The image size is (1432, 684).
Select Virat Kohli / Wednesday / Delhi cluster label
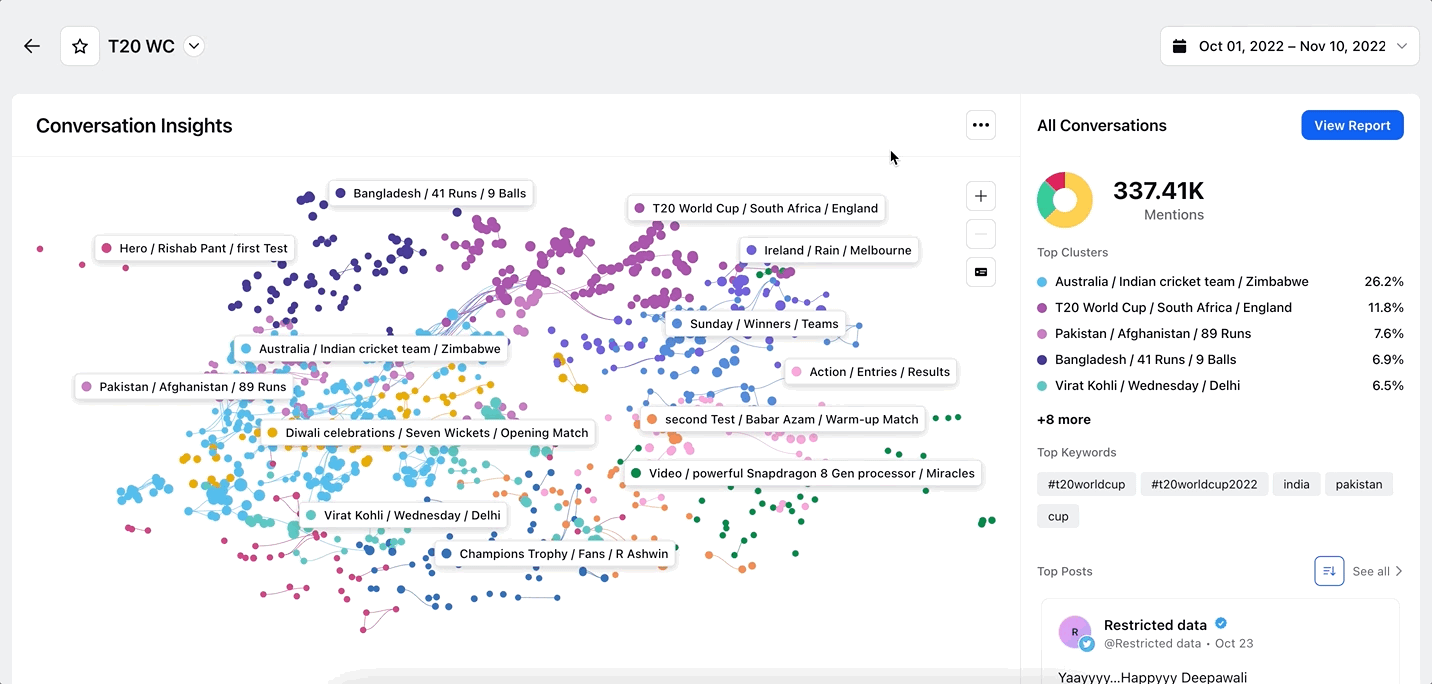(x=403, y=515)
